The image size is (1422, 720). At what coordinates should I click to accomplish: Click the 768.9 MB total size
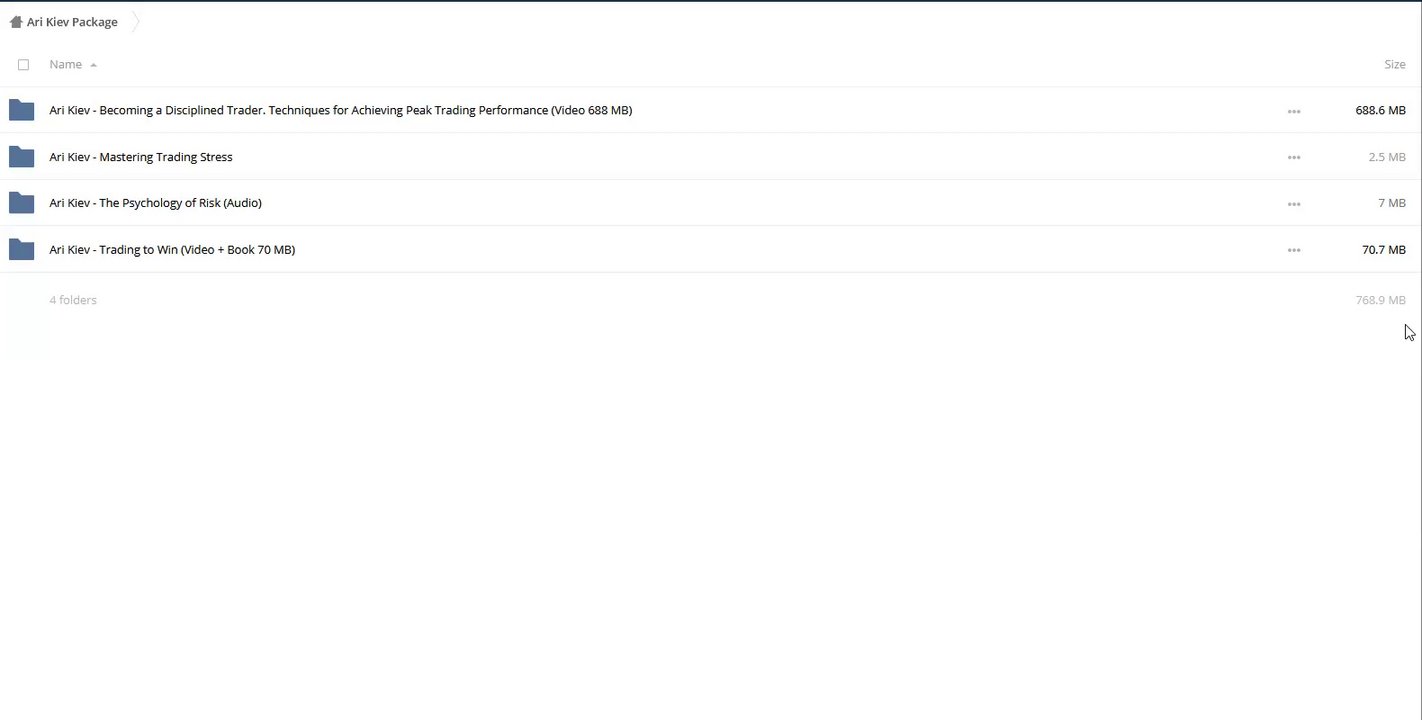tap(1380, 300)
